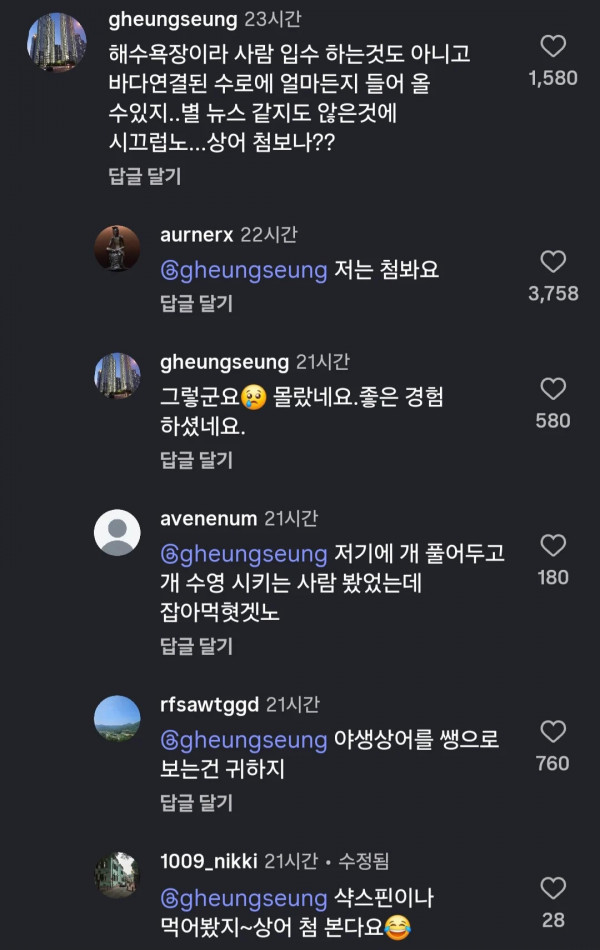Open 1009_nikki's profile picture
Image resolution: width=600 pixels, height=950 pixels.
pos(117,875)
